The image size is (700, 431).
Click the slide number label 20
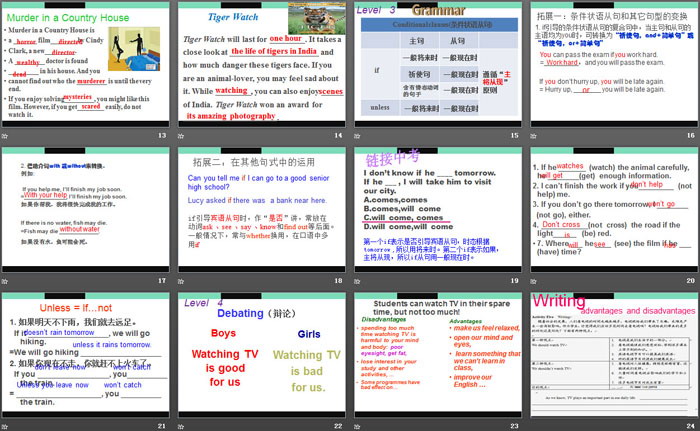tap(691, 280)
